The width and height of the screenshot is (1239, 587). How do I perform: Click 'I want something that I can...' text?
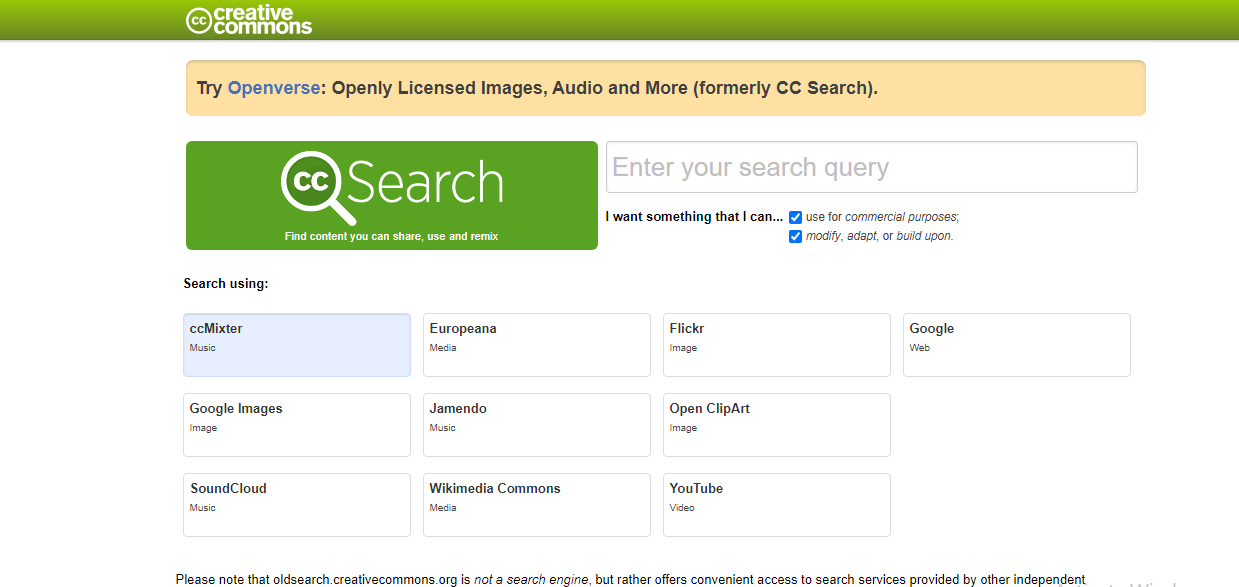[x=694, y=217]
